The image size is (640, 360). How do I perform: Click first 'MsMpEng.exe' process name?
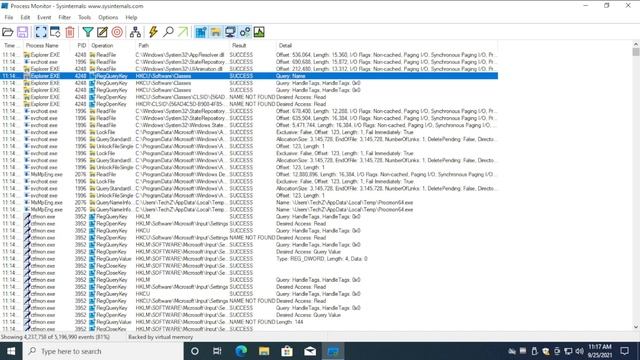[47, 174]
